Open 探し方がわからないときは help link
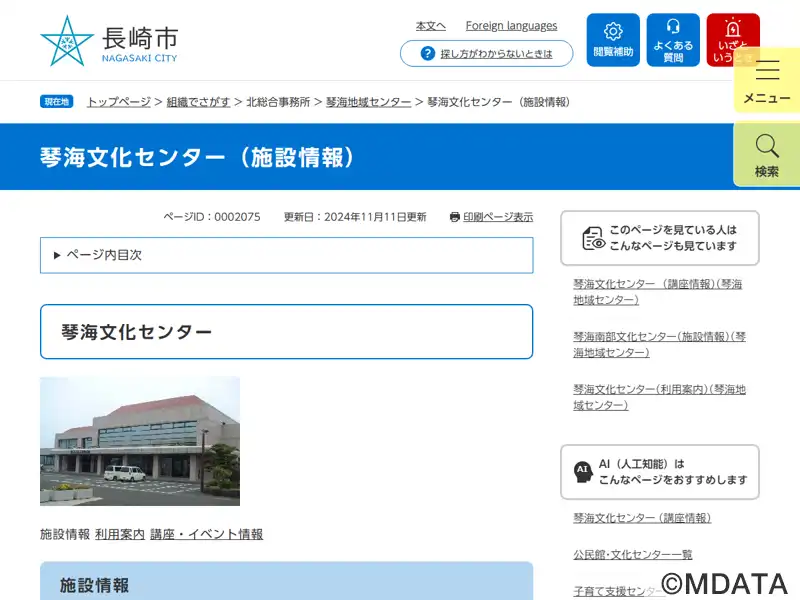 click(x=496, y=54)
